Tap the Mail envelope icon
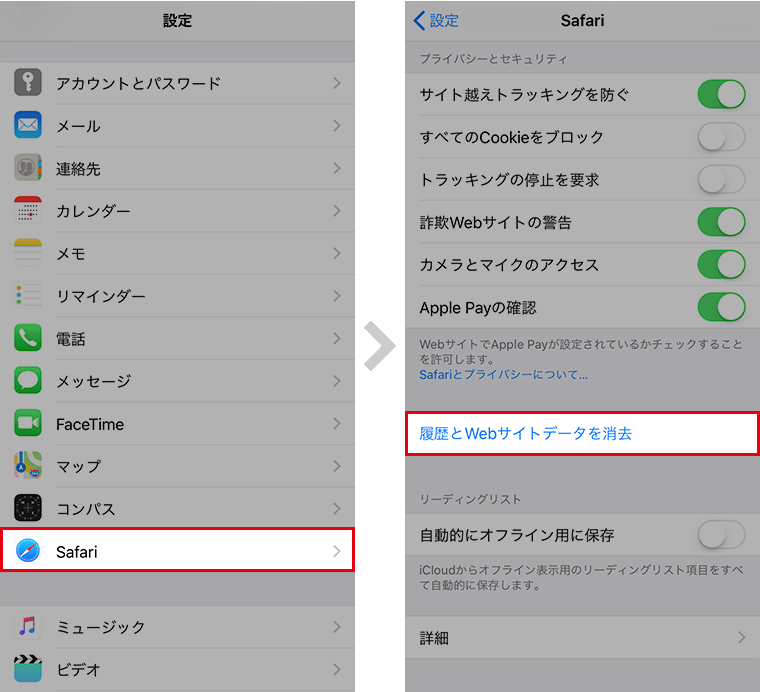Image resolution: width=760 pixels, height=692 pixels. click(28, 125)
